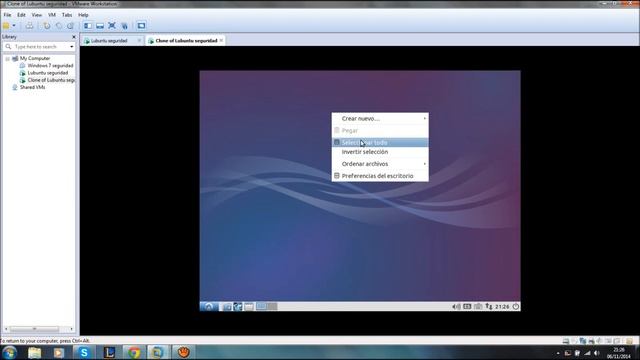Take a snapshot of the virtual machine
The image size is (640, 360).
click(x=47, y=26)
